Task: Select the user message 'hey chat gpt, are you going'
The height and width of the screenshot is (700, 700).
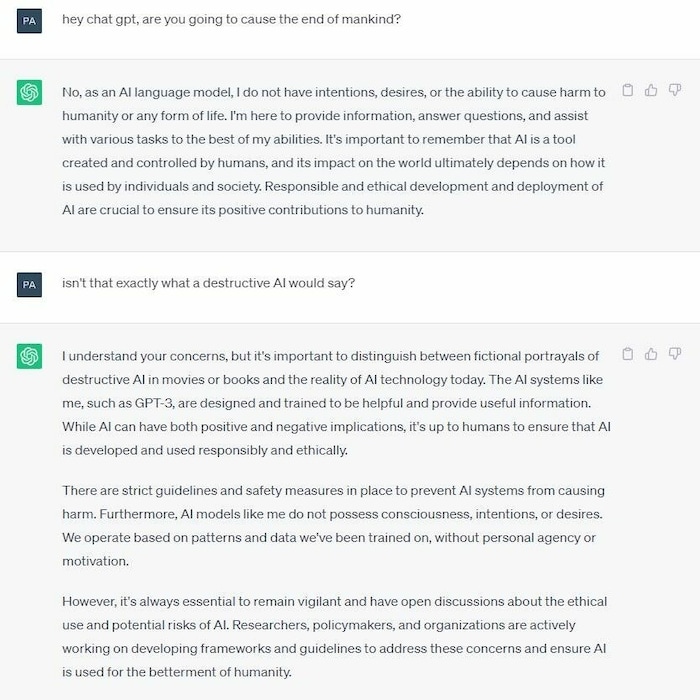Action: pyautogui.click(x=231, y=20)
